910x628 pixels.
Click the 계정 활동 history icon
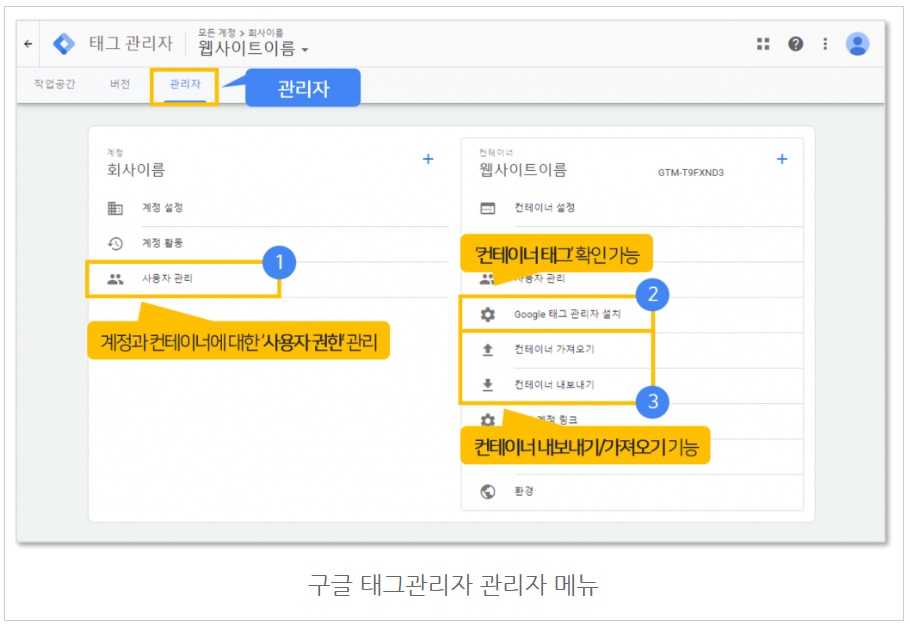point(115,243)
